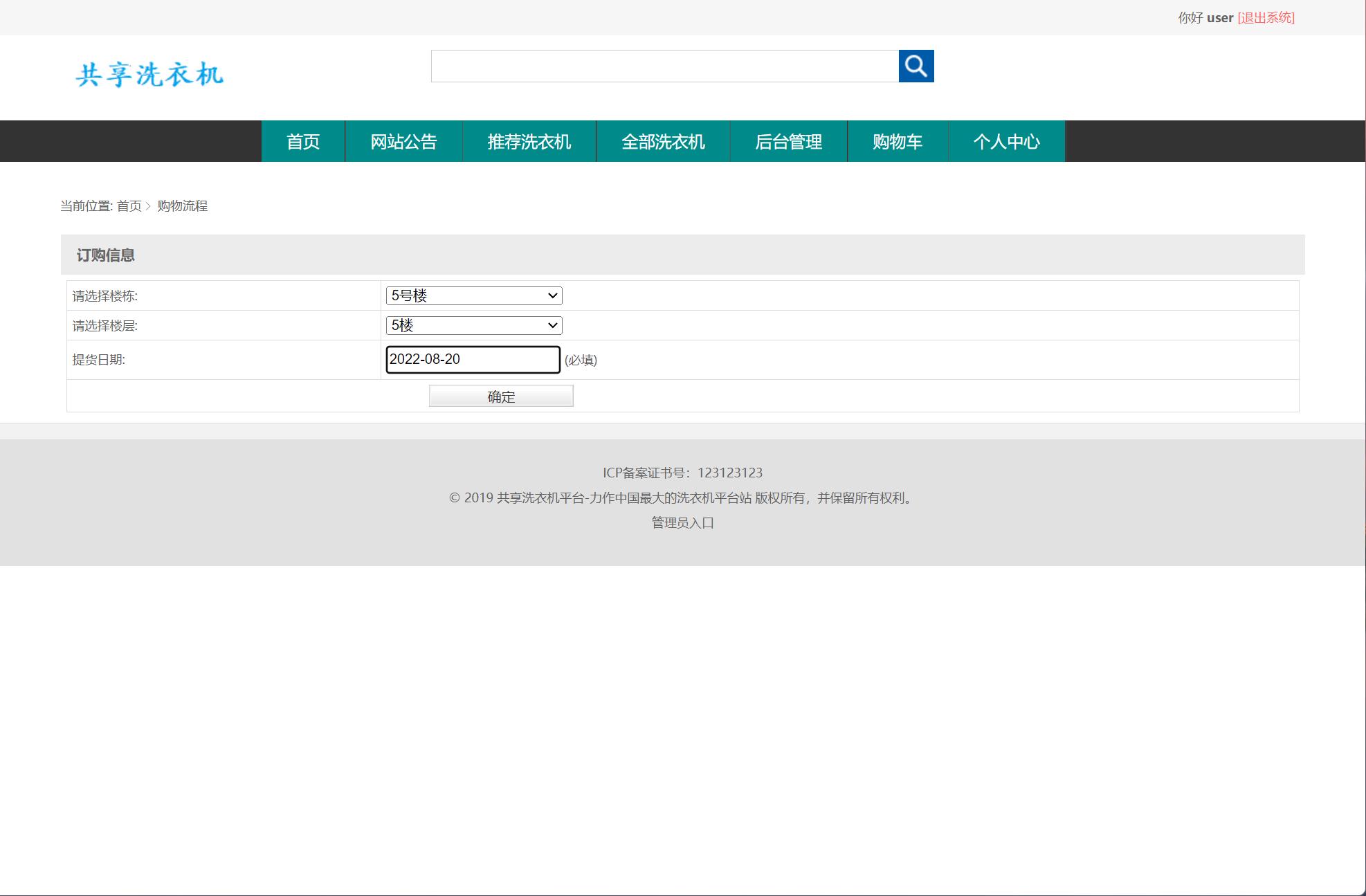The width and height of the screenshot is (1366, 896).
Task: Click inside the top search box
Action: pos(664,66)
